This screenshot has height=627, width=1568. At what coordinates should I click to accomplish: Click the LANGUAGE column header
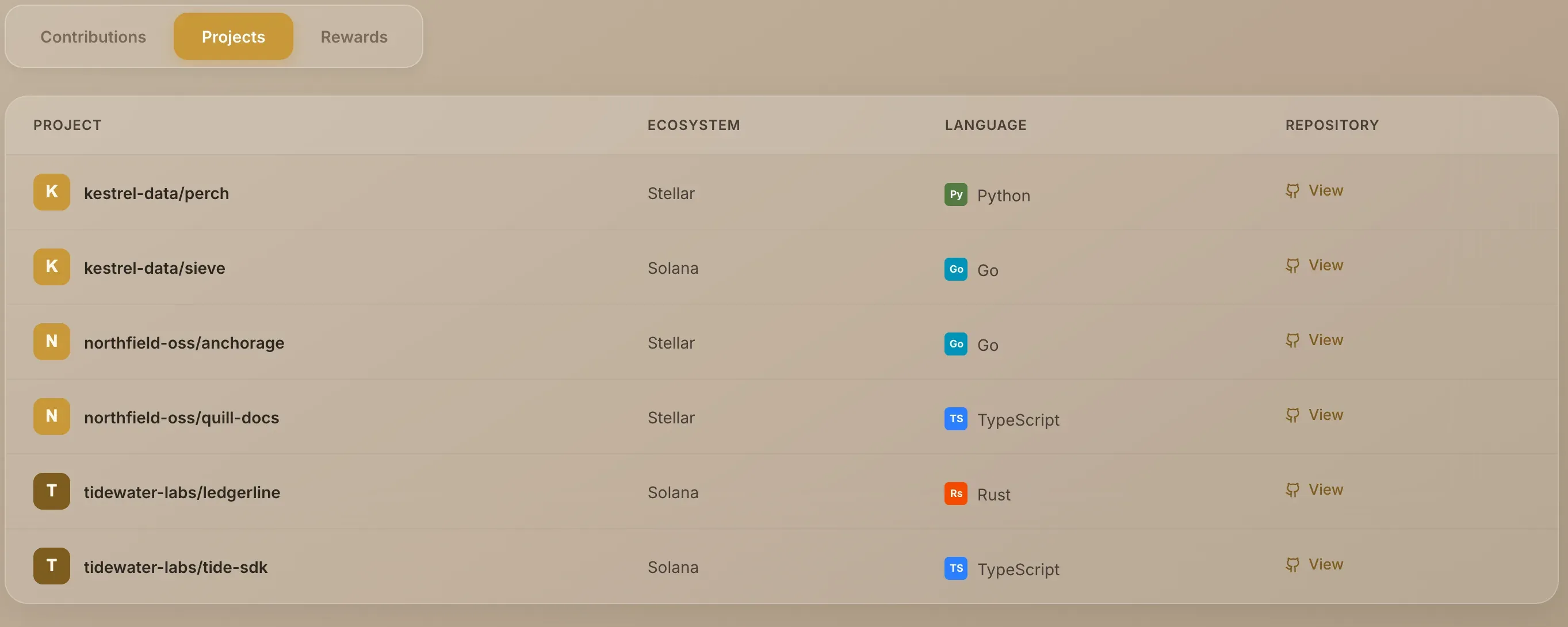coord(985,125)
